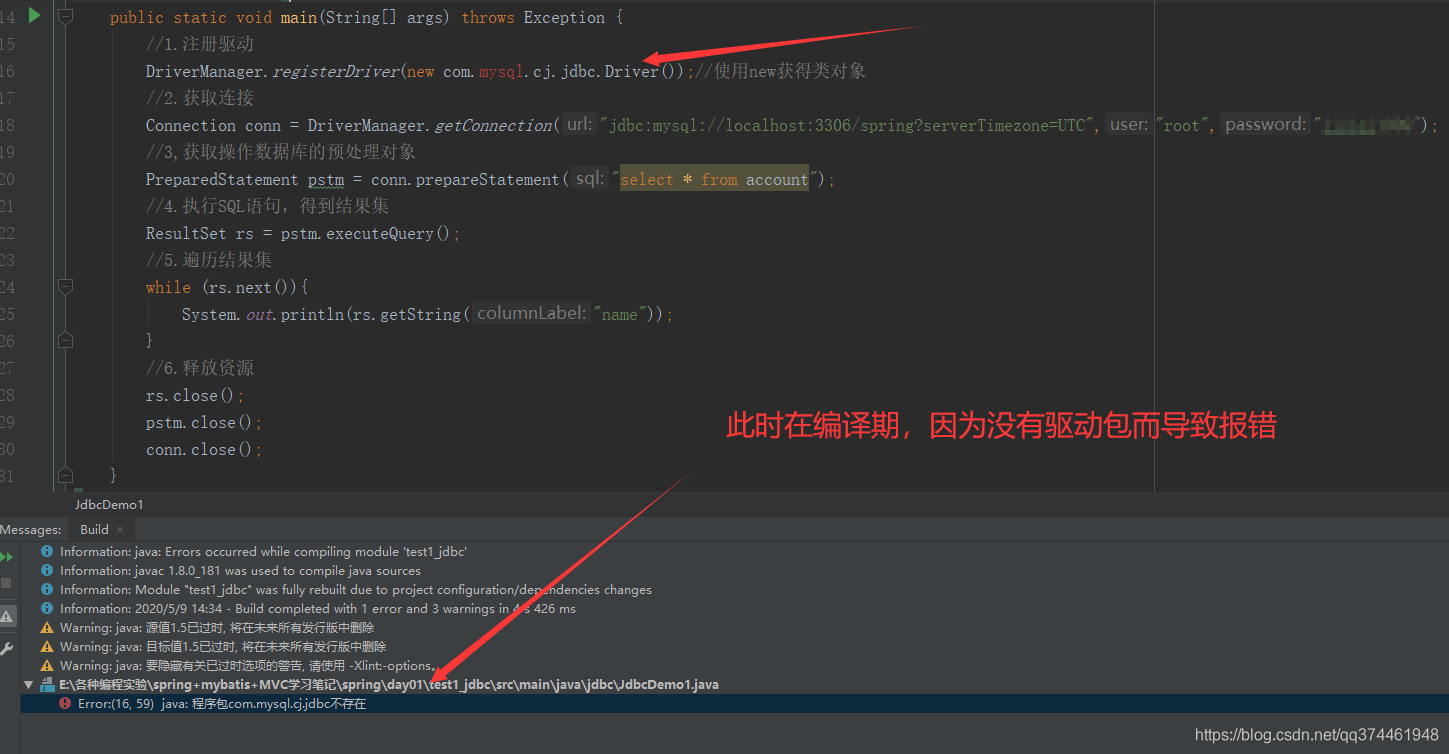Select 'Errors occurred while compiling module' message
This screenshot has height=754, width=1449.
(x=264, y=552)
